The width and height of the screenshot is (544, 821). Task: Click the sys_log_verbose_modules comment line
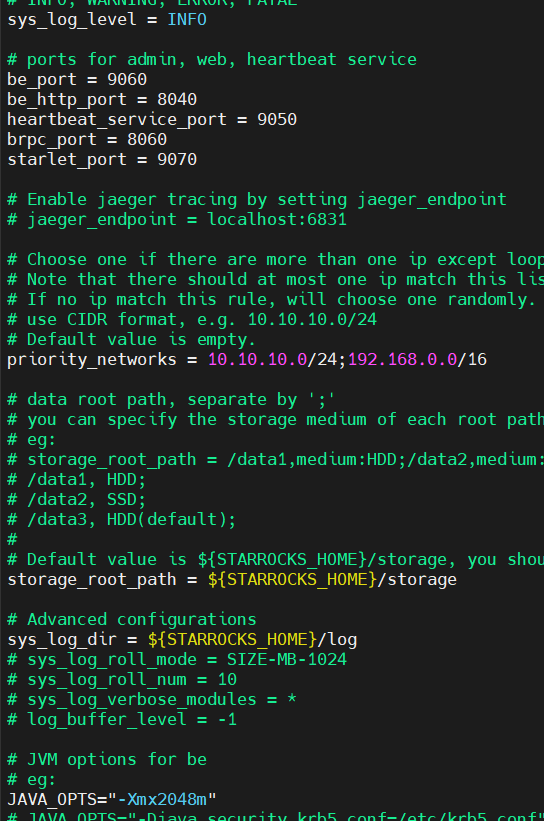[x=152, y=700]
